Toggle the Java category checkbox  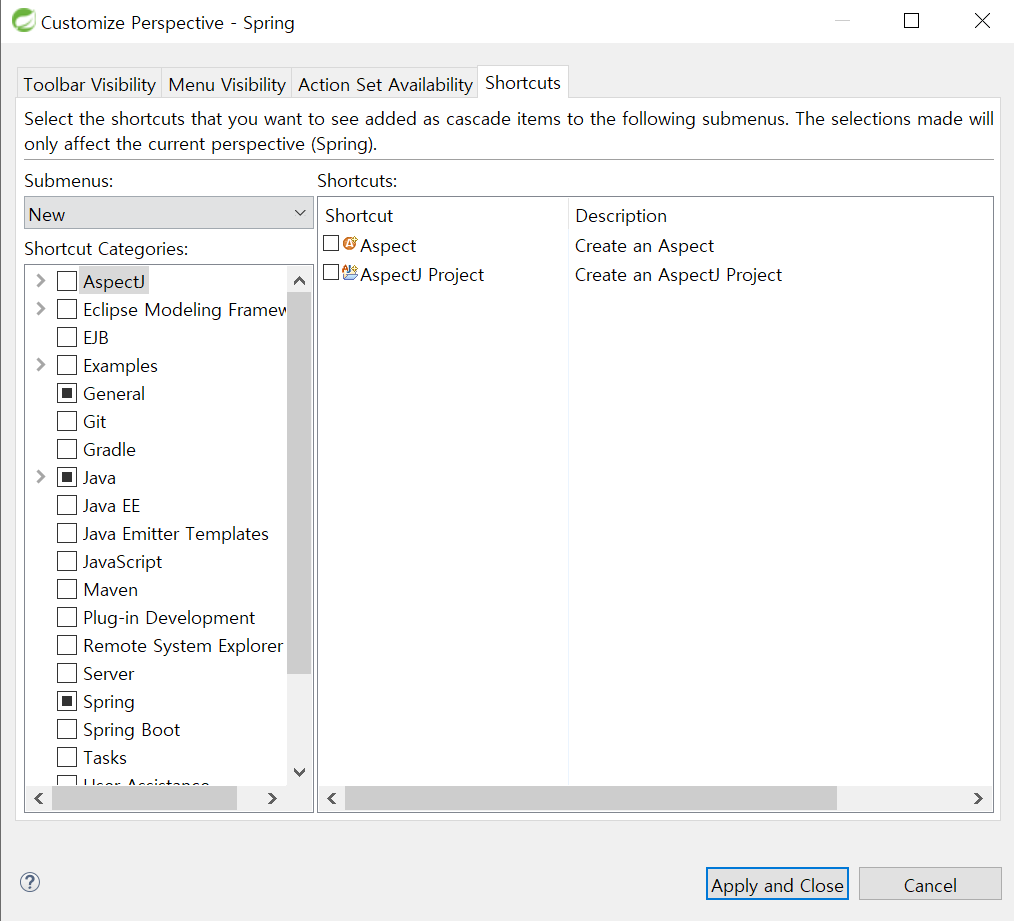point(67,477)
